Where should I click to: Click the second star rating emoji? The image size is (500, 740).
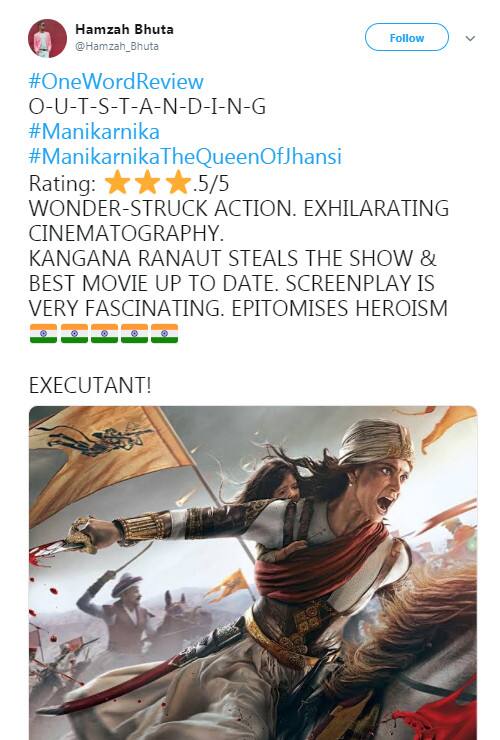pos(147,182)
